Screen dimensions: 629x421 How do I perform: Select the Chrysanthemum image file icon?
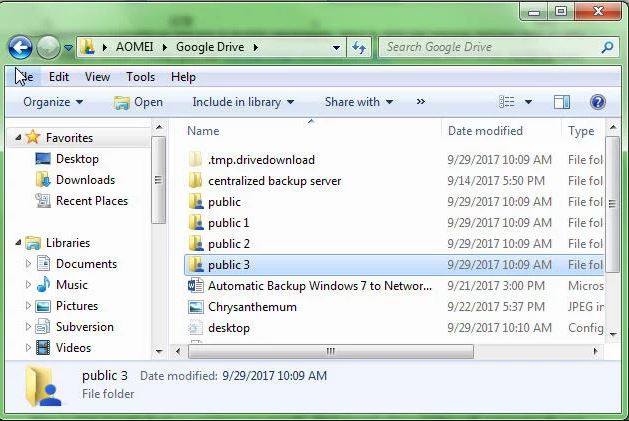195,307
